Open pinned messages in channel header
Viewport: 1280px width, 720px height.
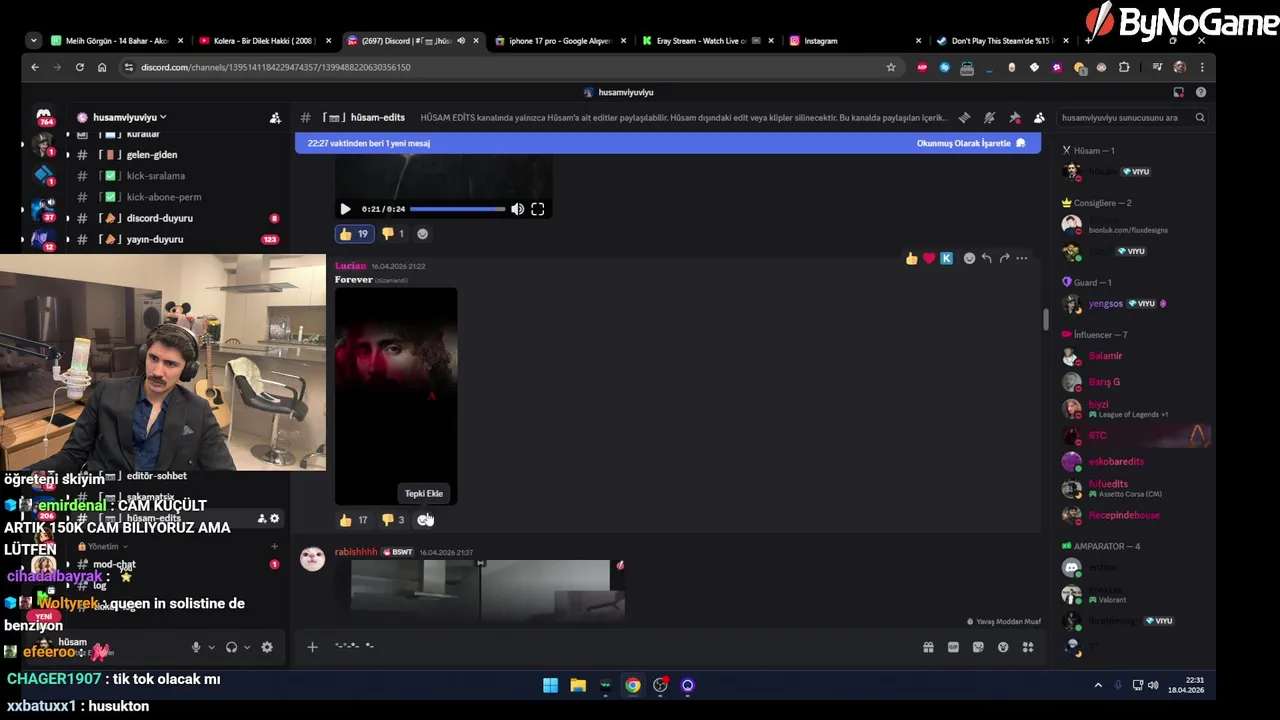click(1015, 118)
